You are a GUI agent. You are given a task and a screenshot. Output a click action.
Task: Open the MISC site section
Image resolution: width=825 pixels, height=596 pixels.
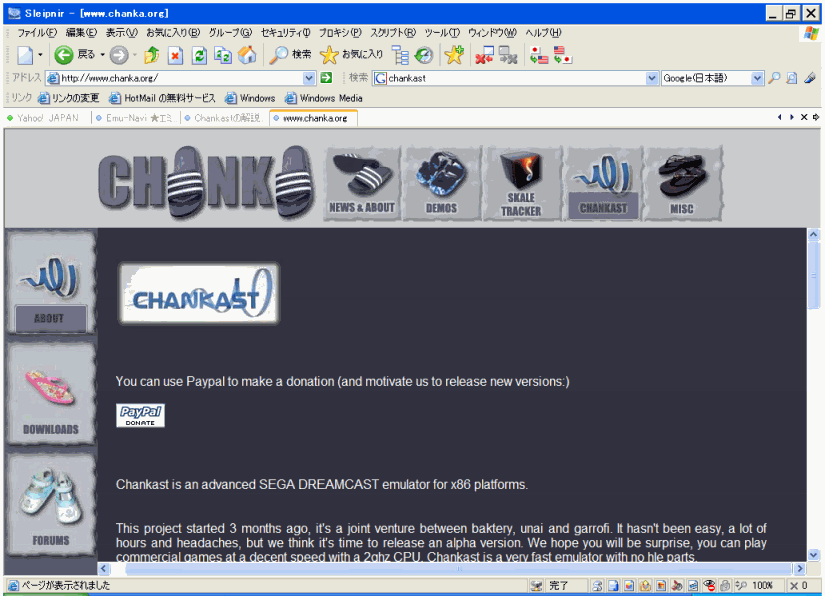[x=682, y=183]
